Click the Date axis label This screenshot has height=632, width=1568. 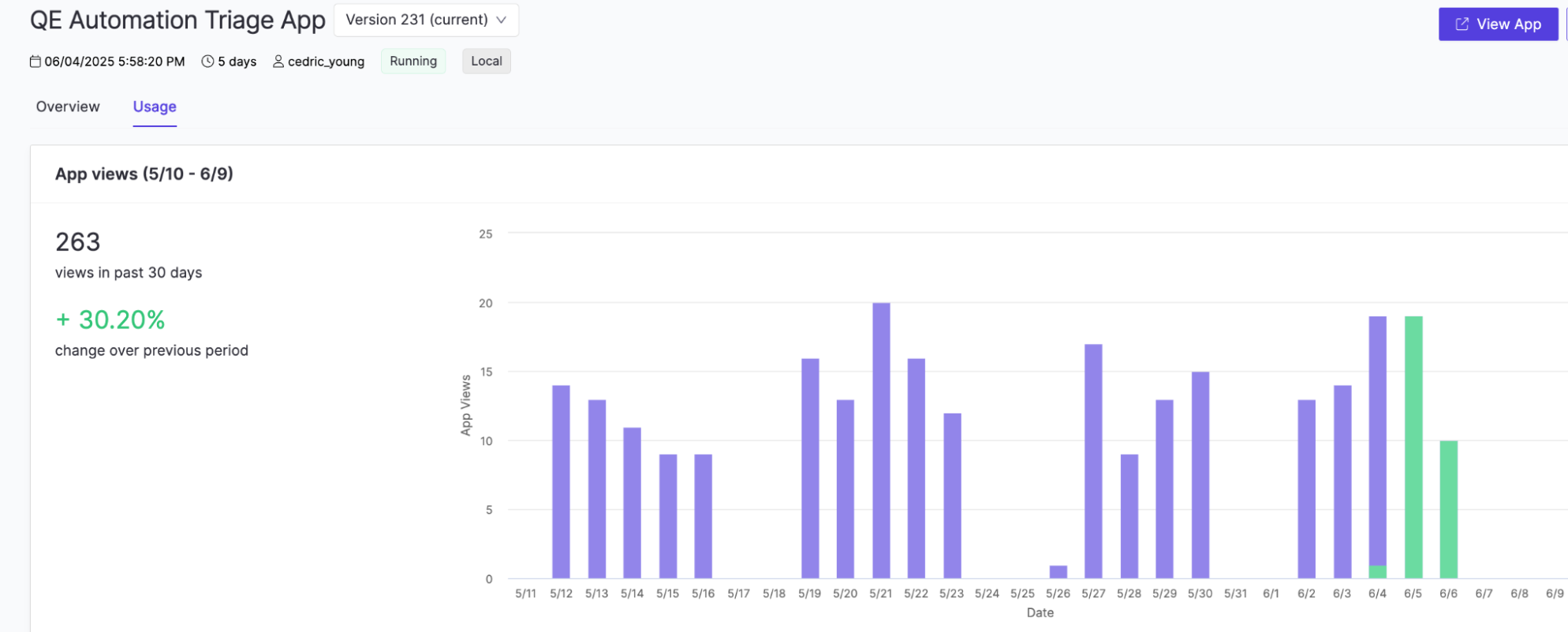(x=1040, y=613)
